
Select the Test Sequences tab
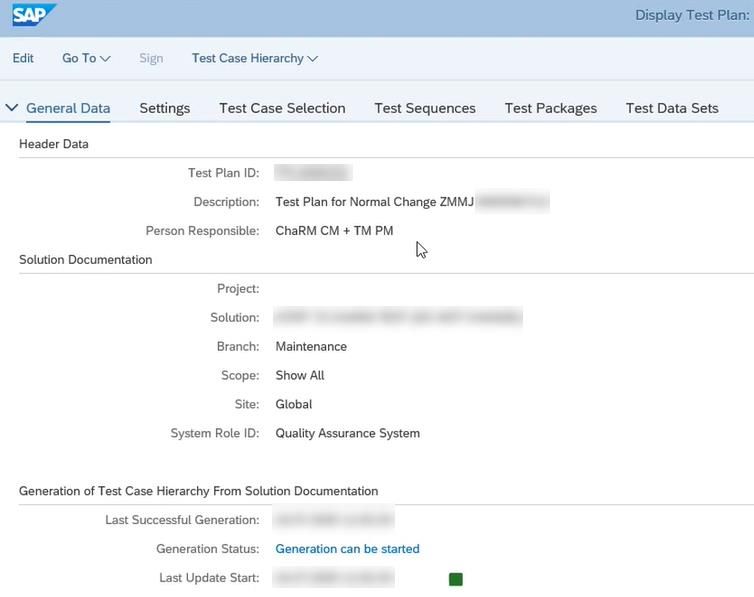click(x=425, y=108)
